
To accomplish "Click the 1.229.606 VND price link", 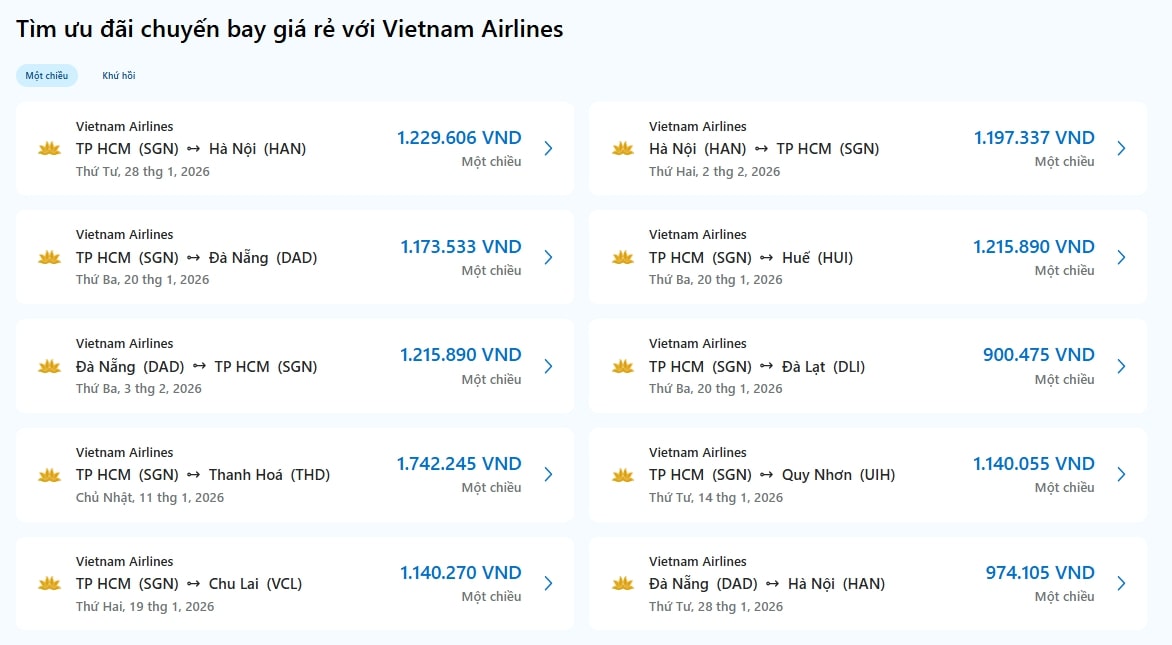I will (459, 137).
